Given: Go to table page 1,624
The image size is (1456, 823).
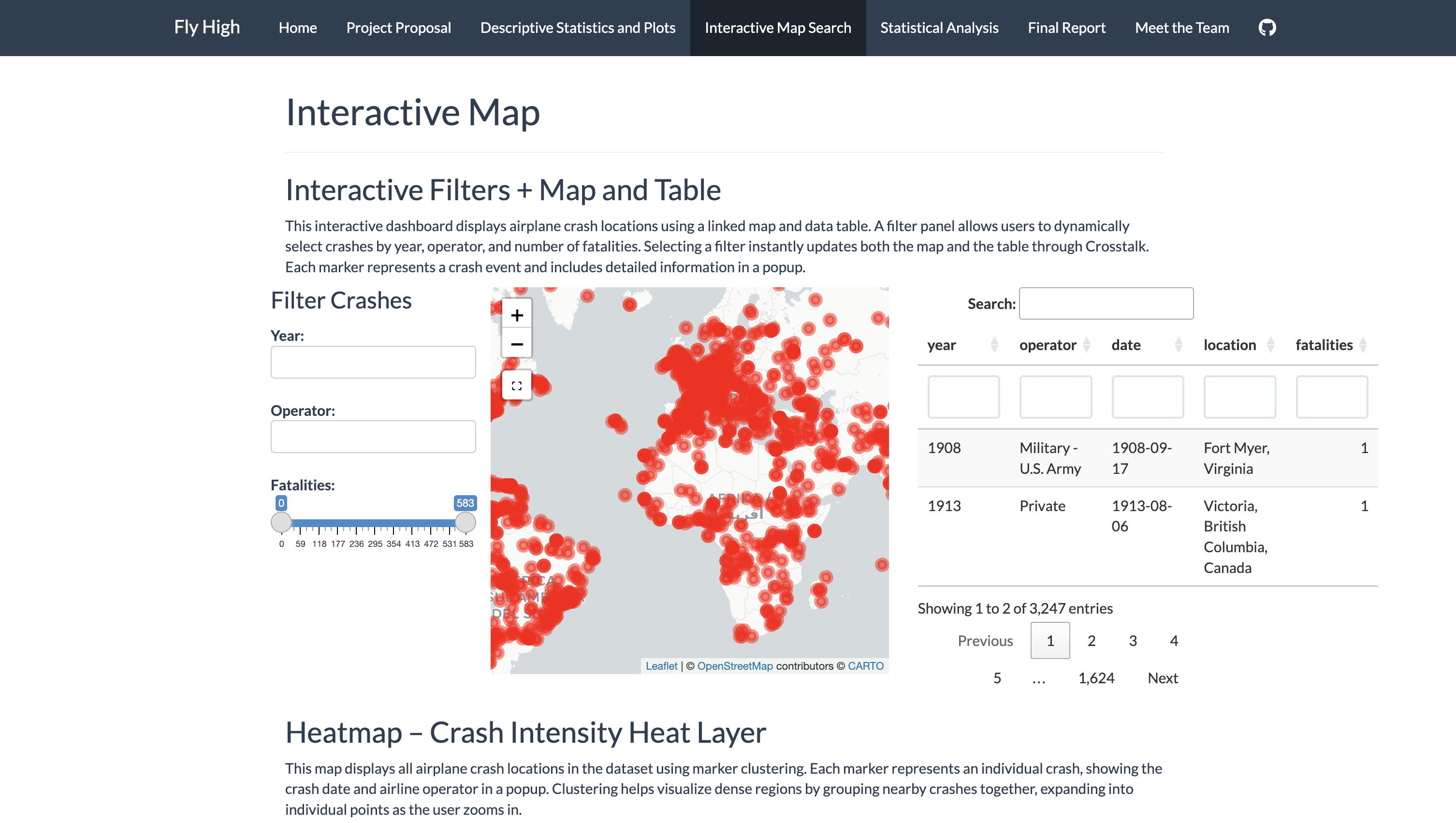Looking at the screenshot, I should [x=1096, y=678].
